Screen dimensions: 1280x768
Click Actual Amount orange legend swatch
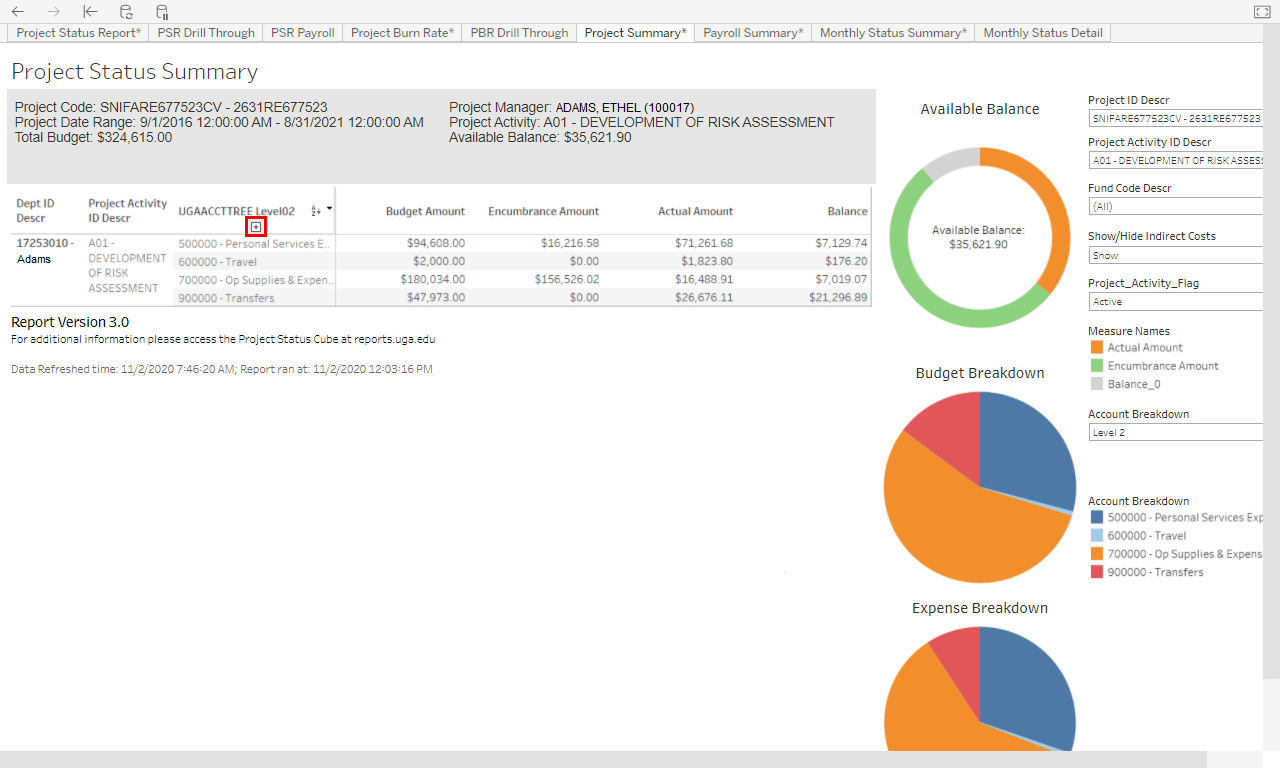[x=1097, y=348]
